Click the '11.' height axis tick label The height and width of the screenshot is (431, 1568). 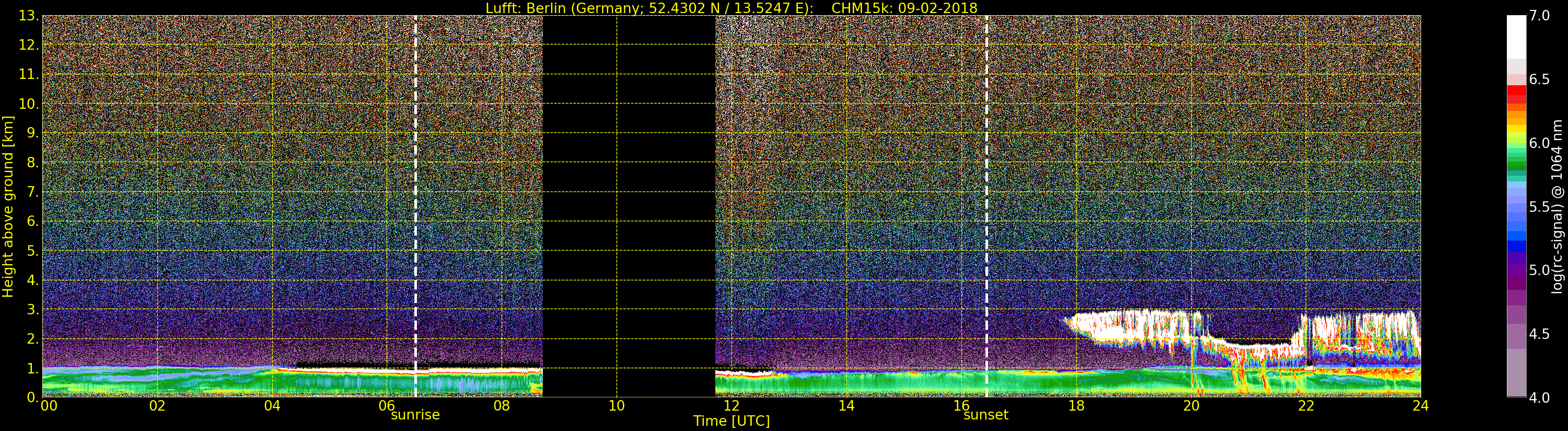[x=29, y=74]
